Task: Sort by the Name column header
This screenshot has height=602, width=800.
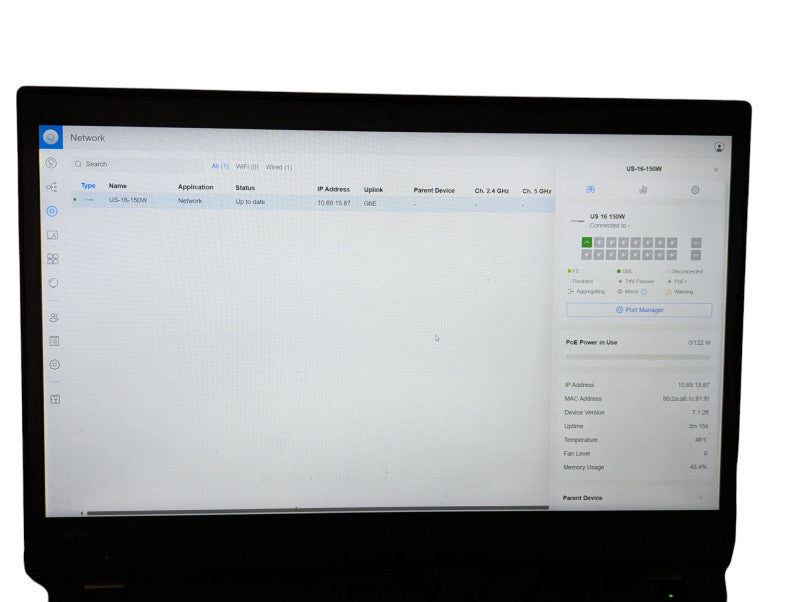Action: tap(117, 186)
